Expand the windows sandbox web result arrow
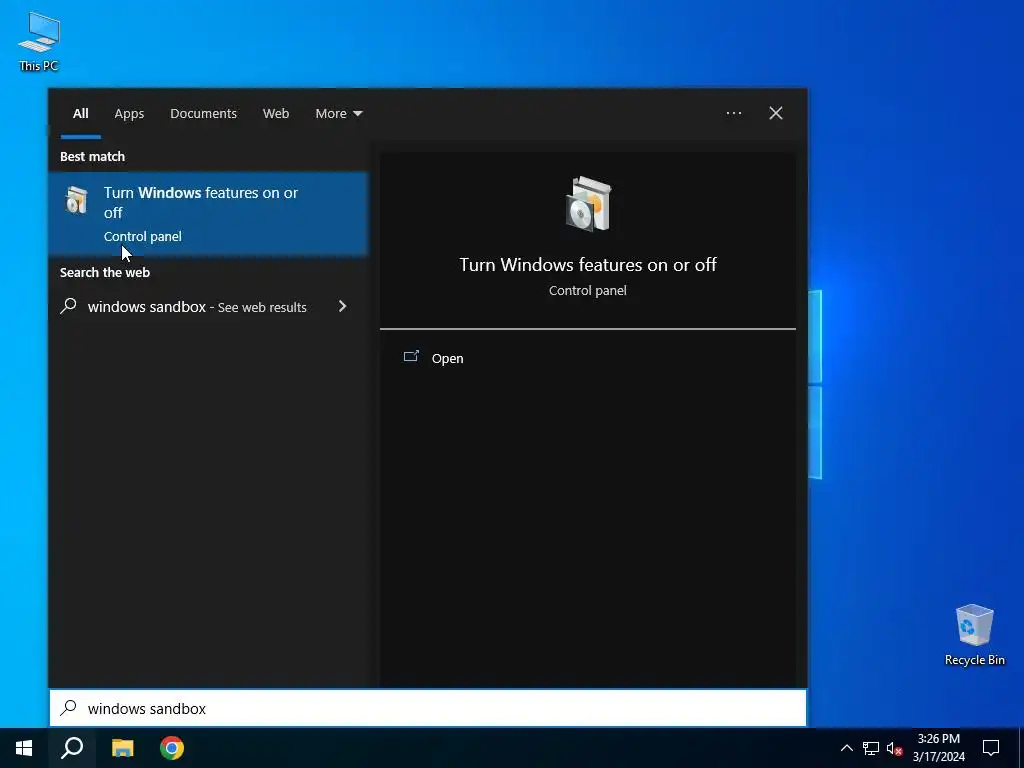This screenshot has height=768, width=1024. click(x=342, y=306)
